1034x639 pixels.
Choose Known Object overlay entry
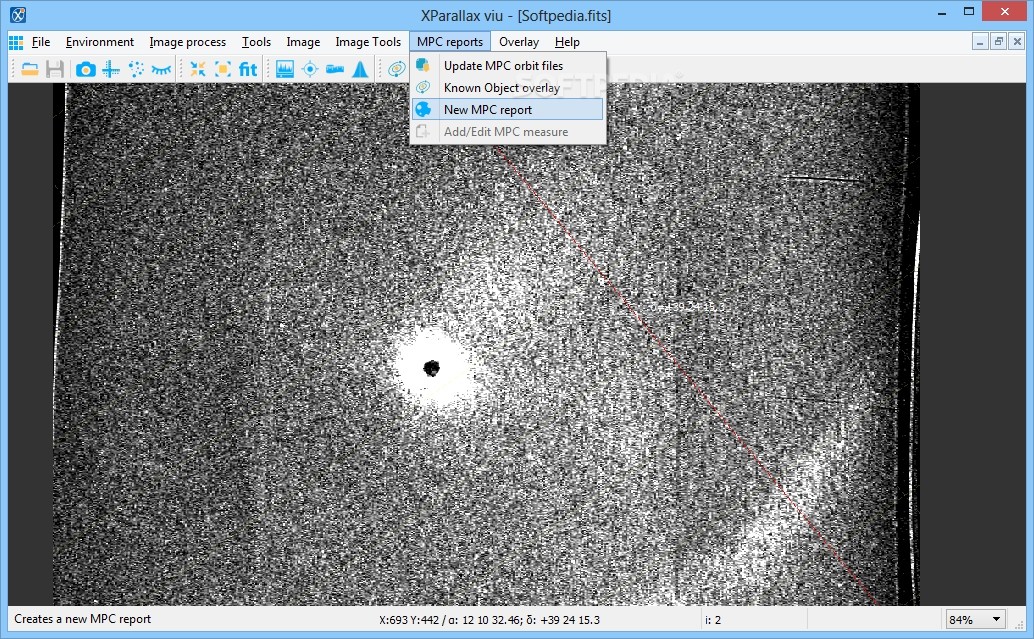point(507,87)
